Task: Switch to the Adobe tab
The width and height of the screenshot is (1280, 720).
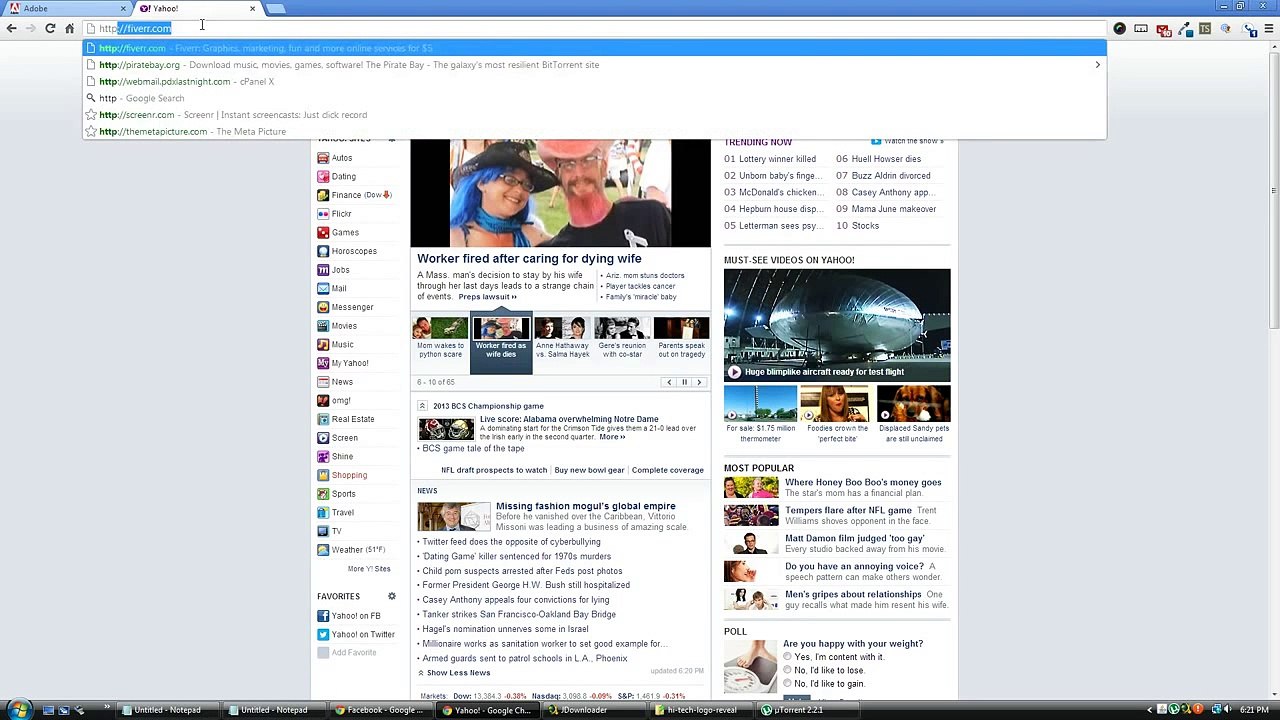Action: click(x=66, y=9)
